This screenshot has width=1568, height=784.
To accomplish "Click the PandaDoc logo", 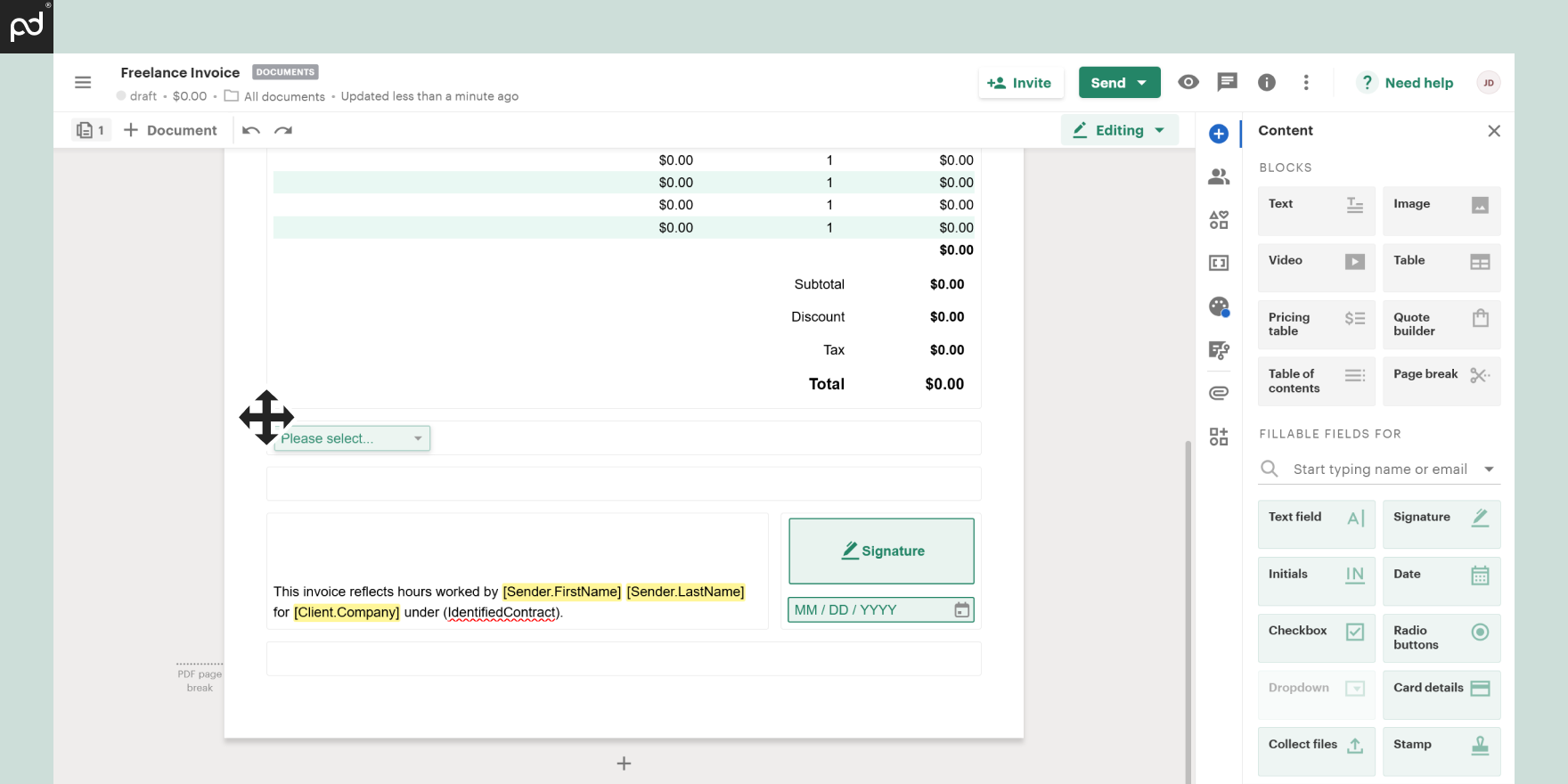I will [x=27, y=27].
